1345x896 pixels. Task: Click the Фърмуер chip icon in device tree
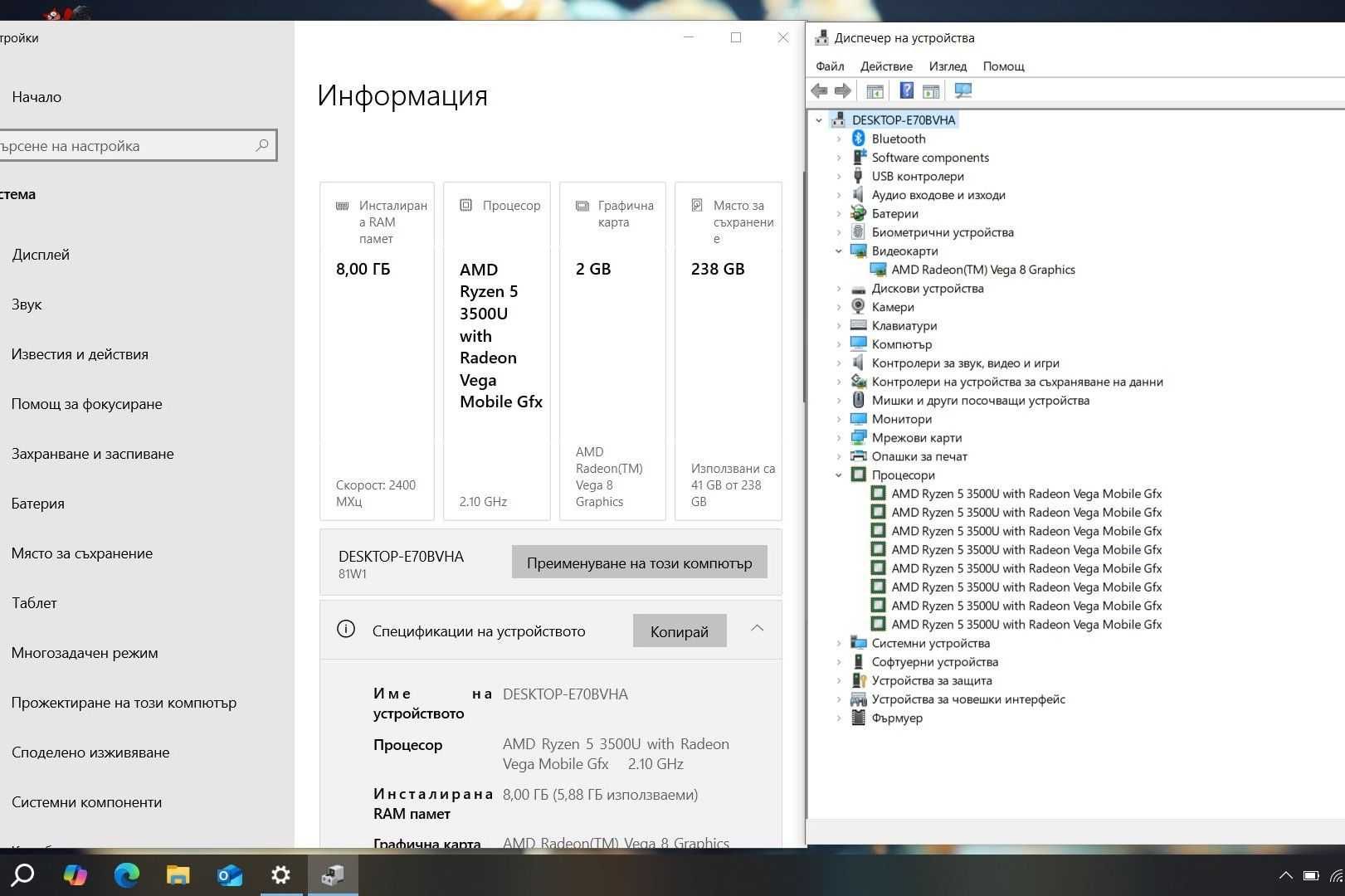(x=859, y=718)
